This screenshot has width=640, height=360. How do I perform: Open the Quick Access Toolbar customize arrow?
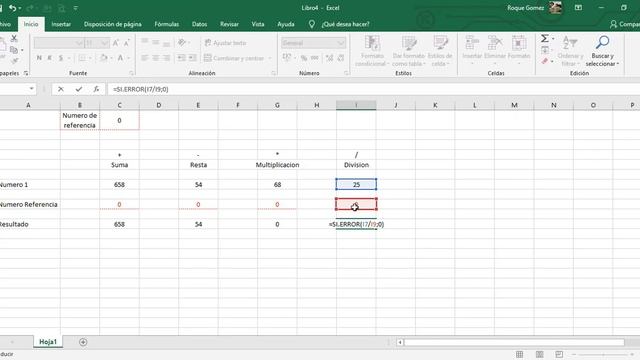click(x=76, y=8)
